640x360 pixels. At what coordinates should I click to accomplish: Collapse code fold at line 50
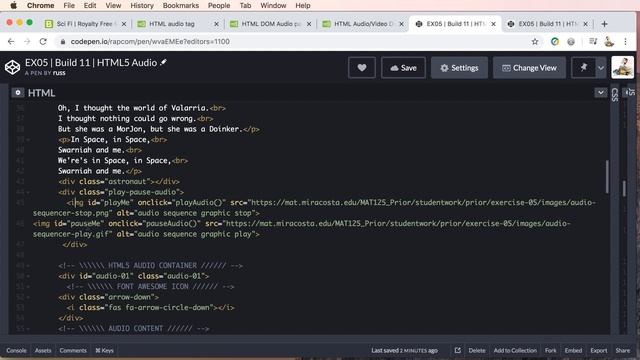[28, 276]
